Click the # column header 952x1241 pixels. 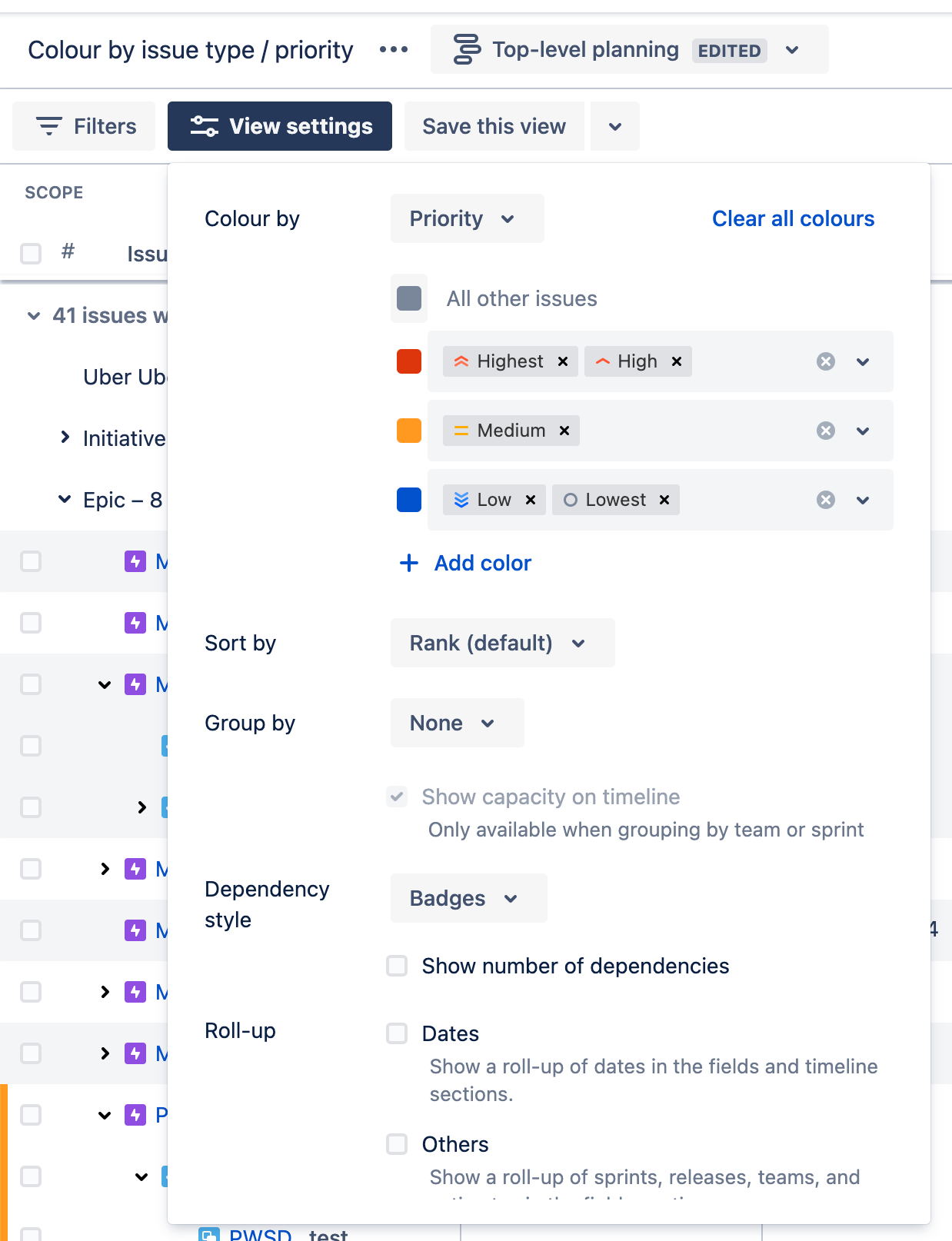tap(68, 251)
